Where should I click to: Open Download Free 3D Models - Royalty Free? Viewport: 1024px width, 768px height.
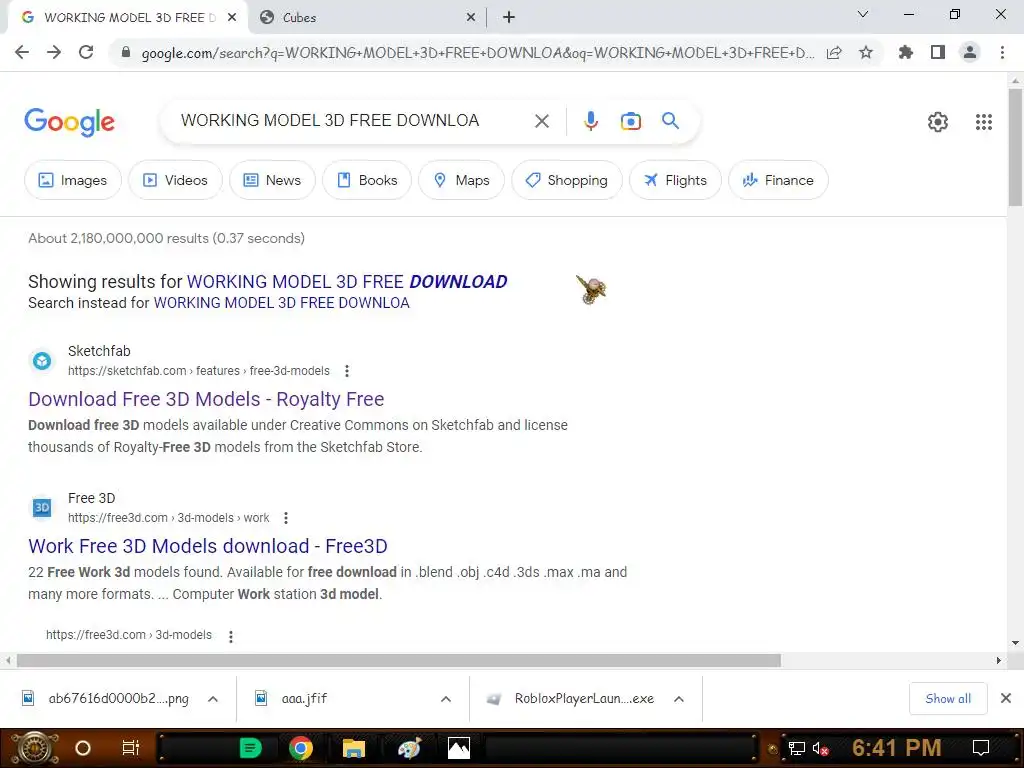tap(206, 399)
